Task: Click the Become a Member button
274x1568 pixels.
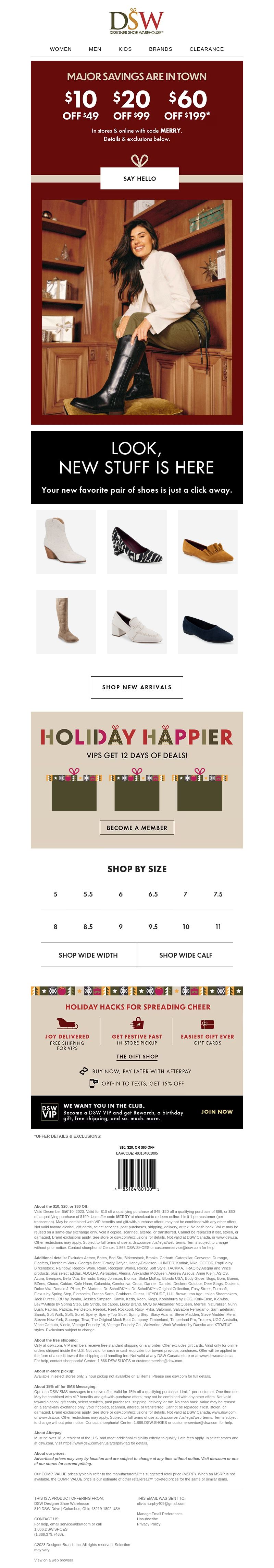Action: [137, 827]
